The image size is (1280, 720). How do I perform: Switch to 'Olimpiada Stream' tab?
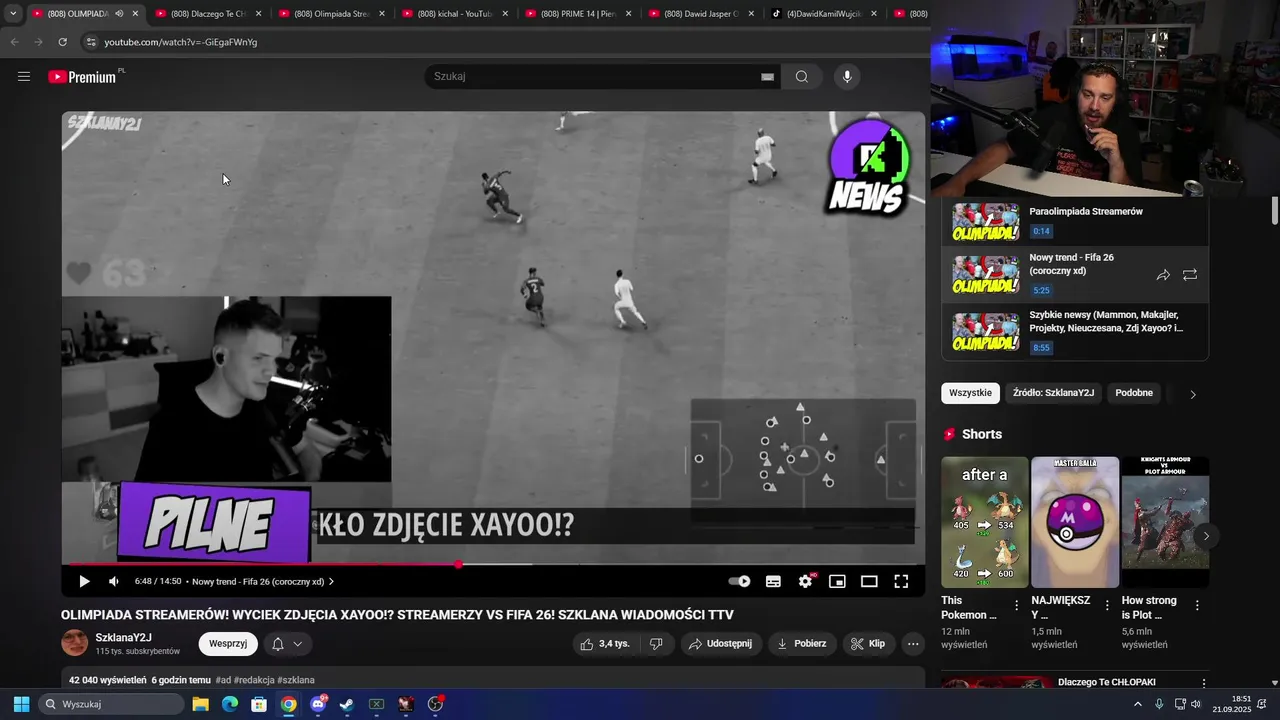(x=331, y=14)
